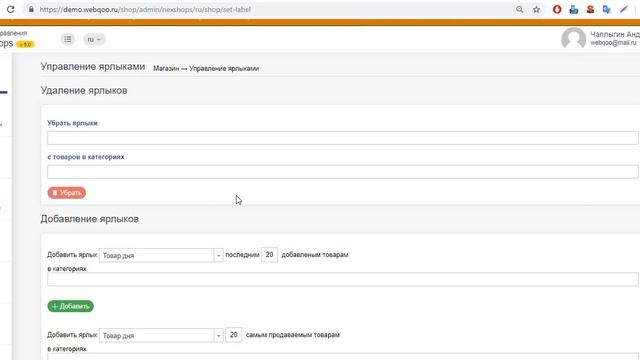Screen dimensions: 640x360
Task: Click the red S extension icon
Action: pos(590,9)
